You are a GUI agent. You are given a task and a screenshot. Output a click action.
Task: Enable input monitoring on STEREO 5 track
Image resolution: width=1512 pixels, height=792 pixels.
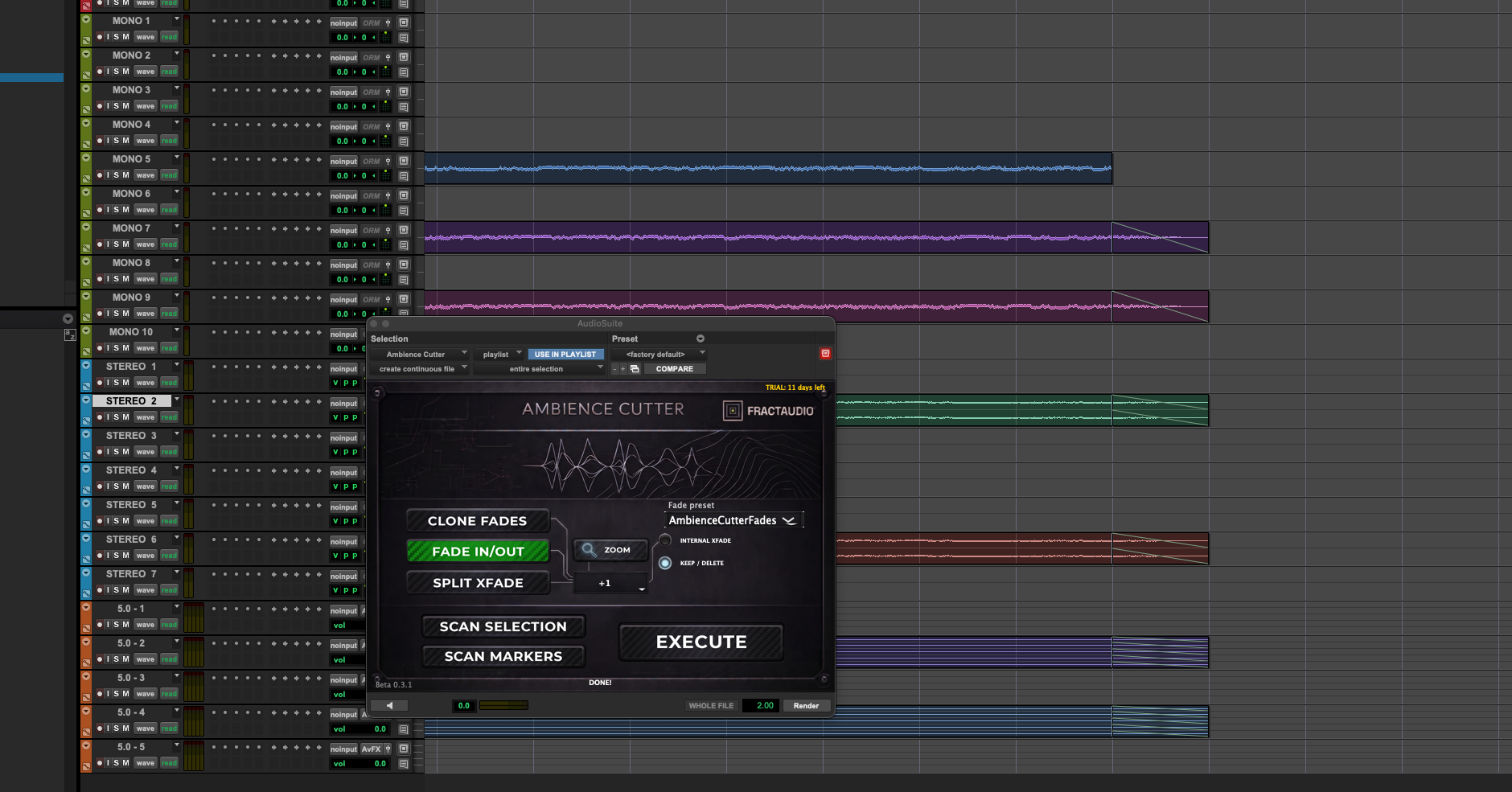click(x=108, y=521)
